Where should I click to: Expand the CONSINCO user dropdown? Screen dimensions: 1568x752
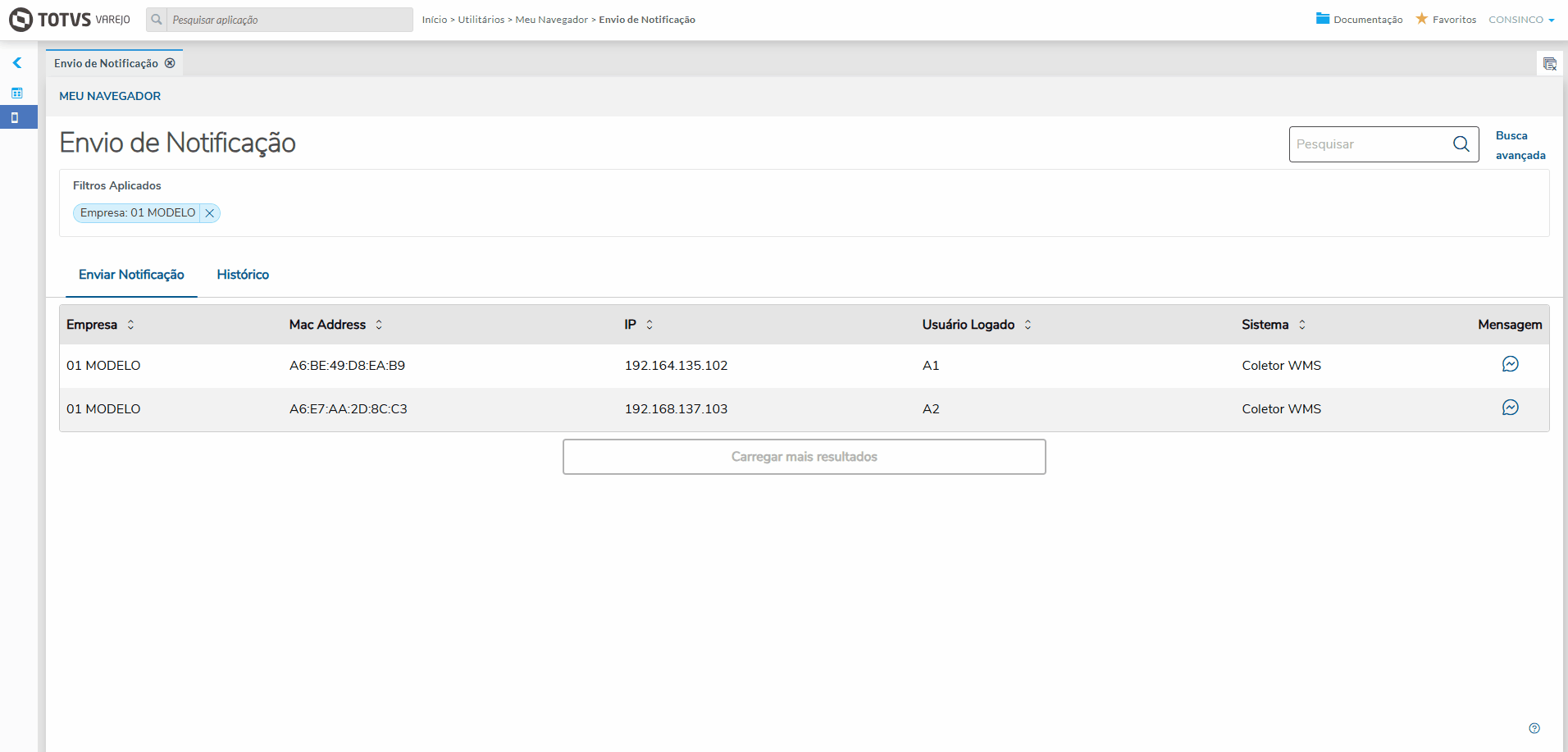click(1521, 20)
